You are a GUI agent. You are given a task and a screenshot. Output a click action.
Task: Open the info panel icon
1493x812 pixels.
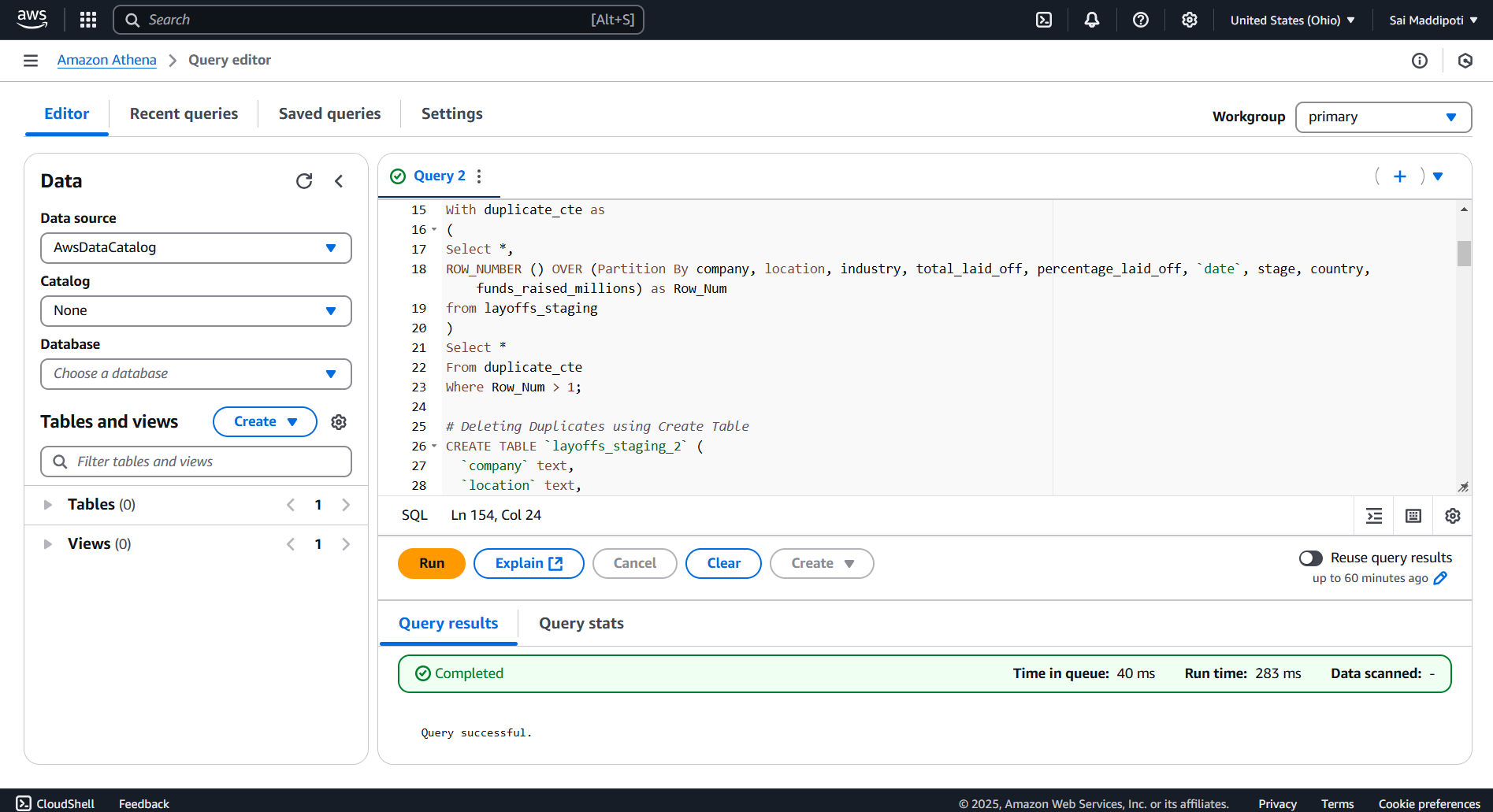[x=1420, y=61]
